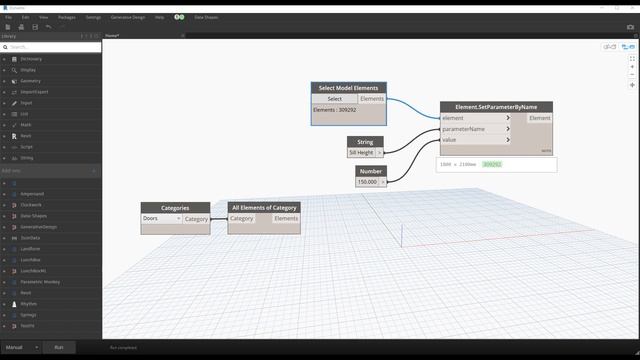The height and width of the screenshot is (360, 640).
Task: Open the Help menu
Action: 160,18
